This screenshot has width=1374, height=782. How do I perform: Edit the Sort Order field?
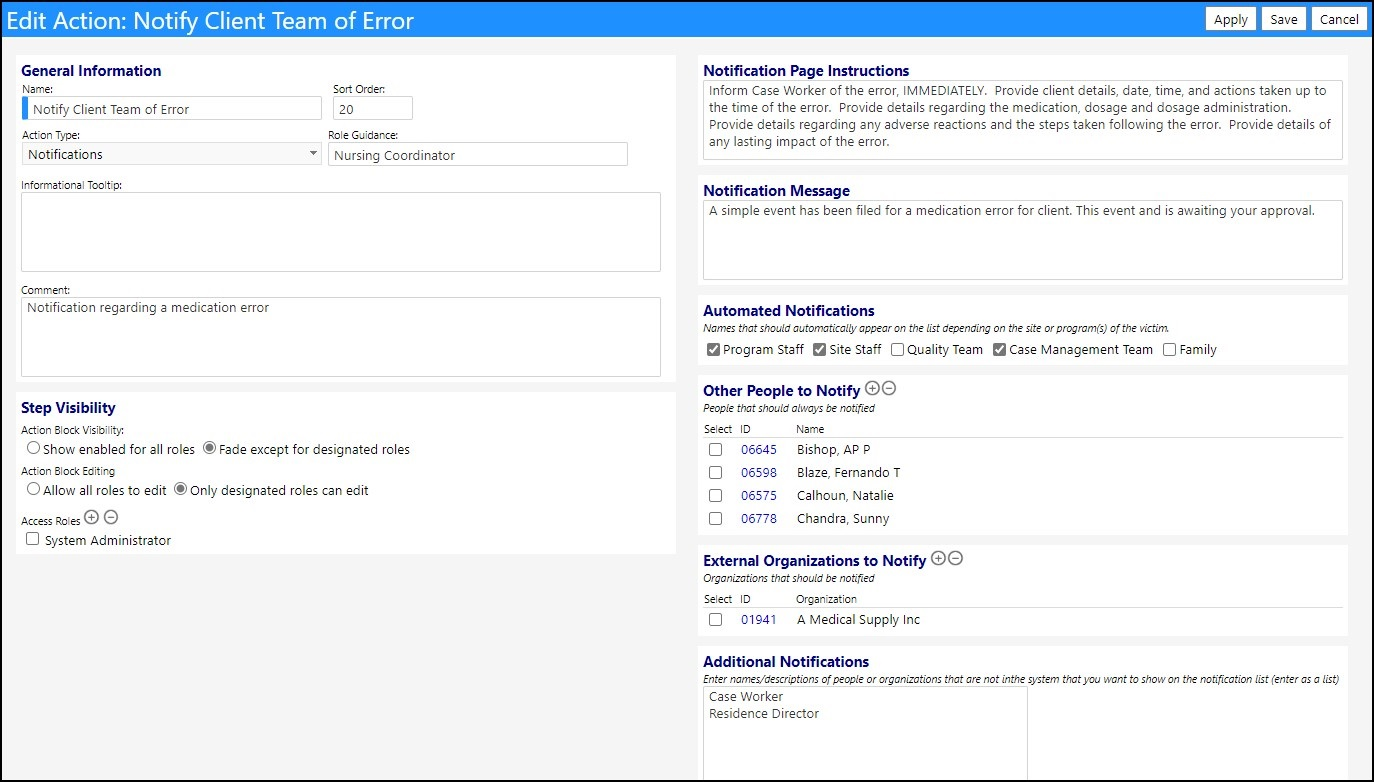tap(373, 109)
